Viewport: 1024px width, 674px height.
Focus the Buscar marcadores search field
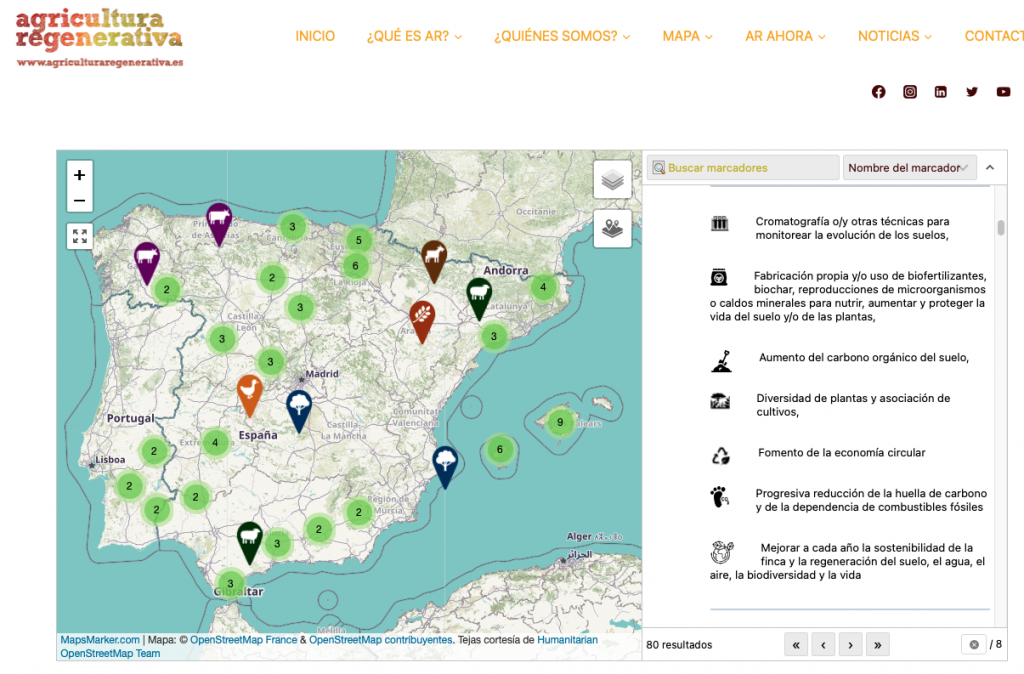point(743,168)
